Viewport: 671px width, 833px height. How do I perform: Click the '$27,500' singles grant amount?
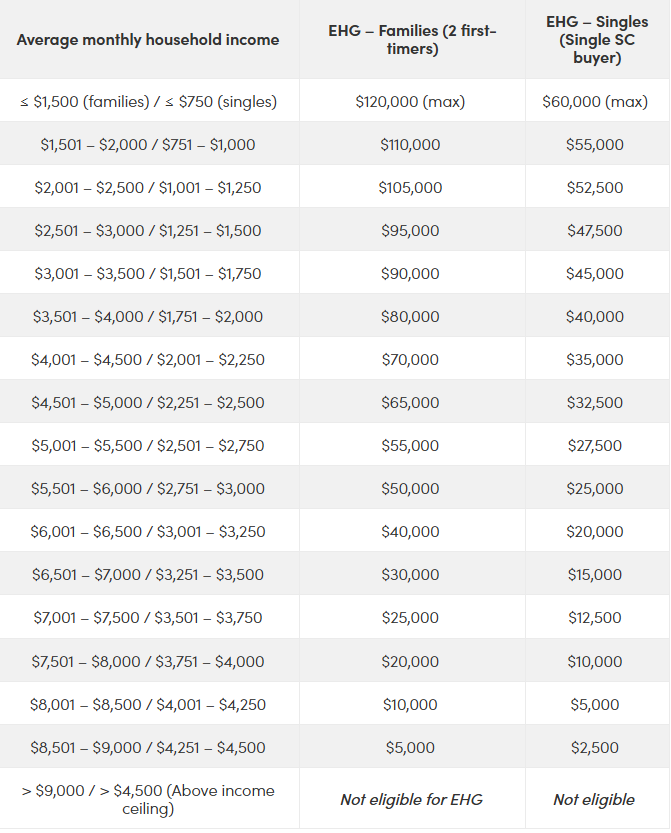595,446
